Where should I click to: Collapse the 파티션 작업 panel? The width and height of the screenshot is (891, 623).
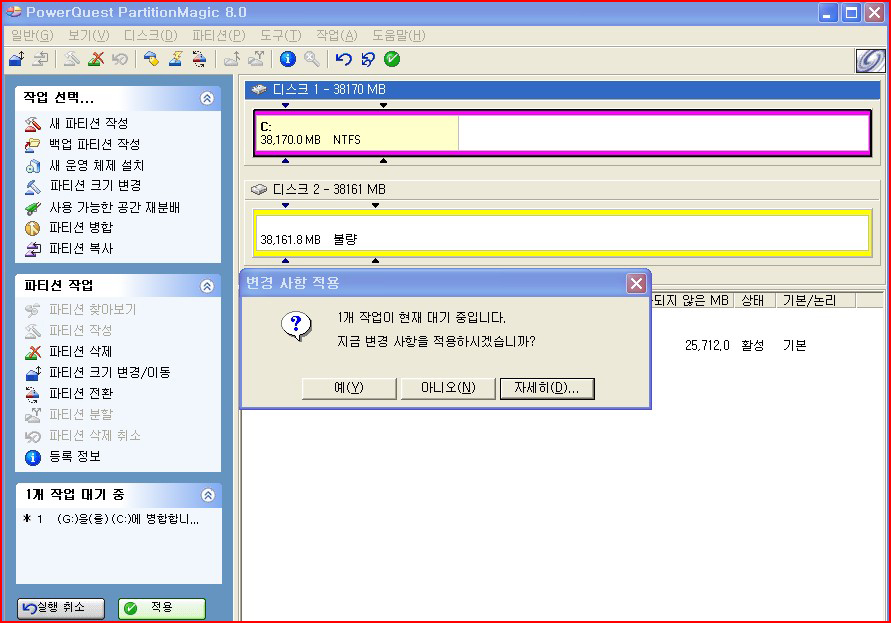pyautogui.click(x=207, y=286)
